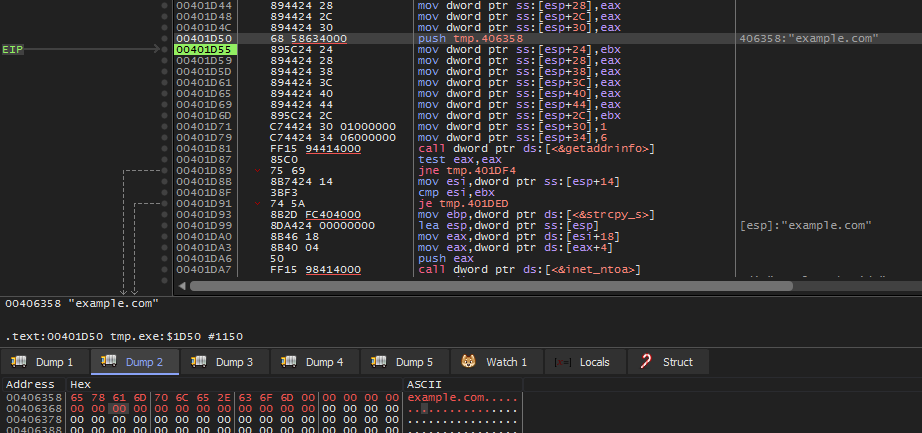Click the Dump 5 memory icon

pyautogui.click(x=379, y=361)
